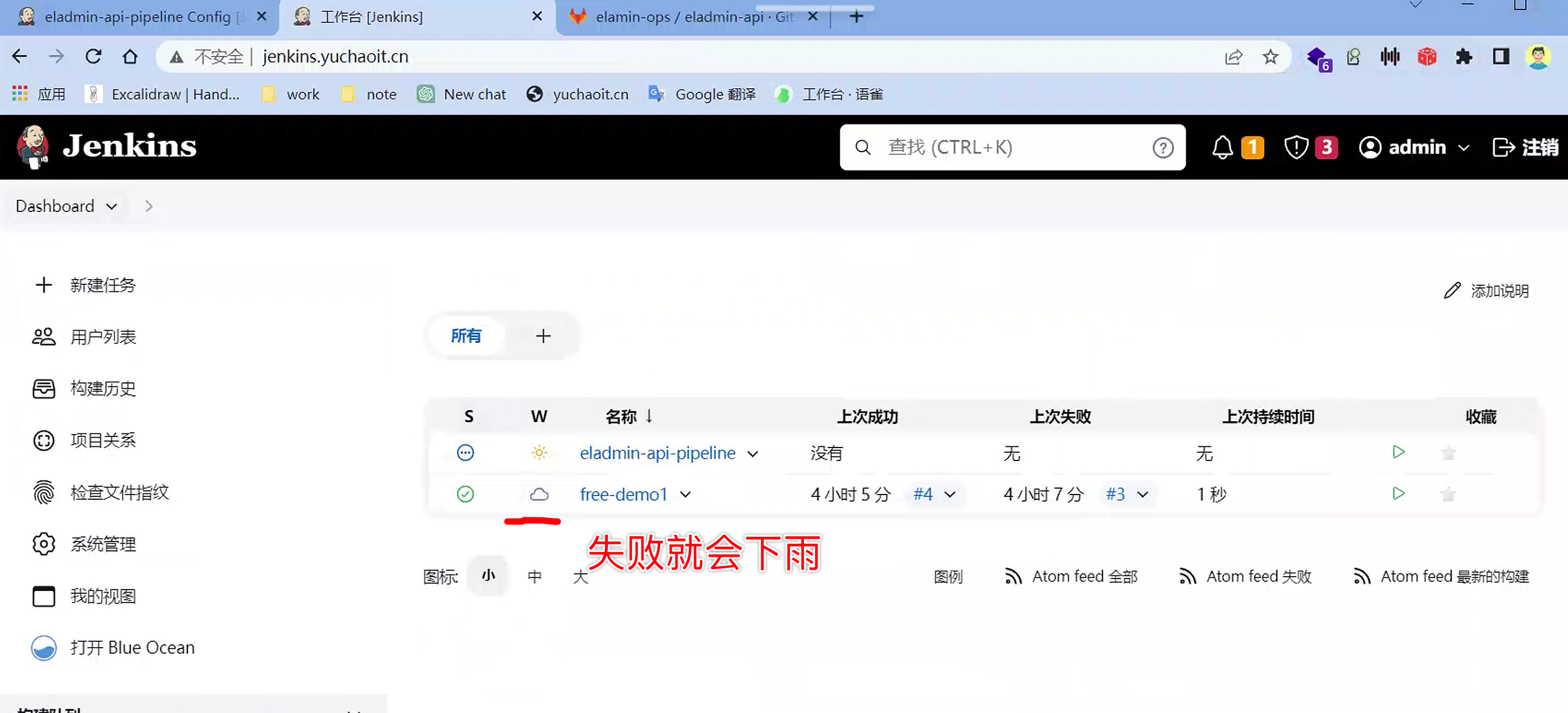Screen dimensions: 1568x713
Task: Open the free-demo1 job link
Action: click(x=623, y=495)
